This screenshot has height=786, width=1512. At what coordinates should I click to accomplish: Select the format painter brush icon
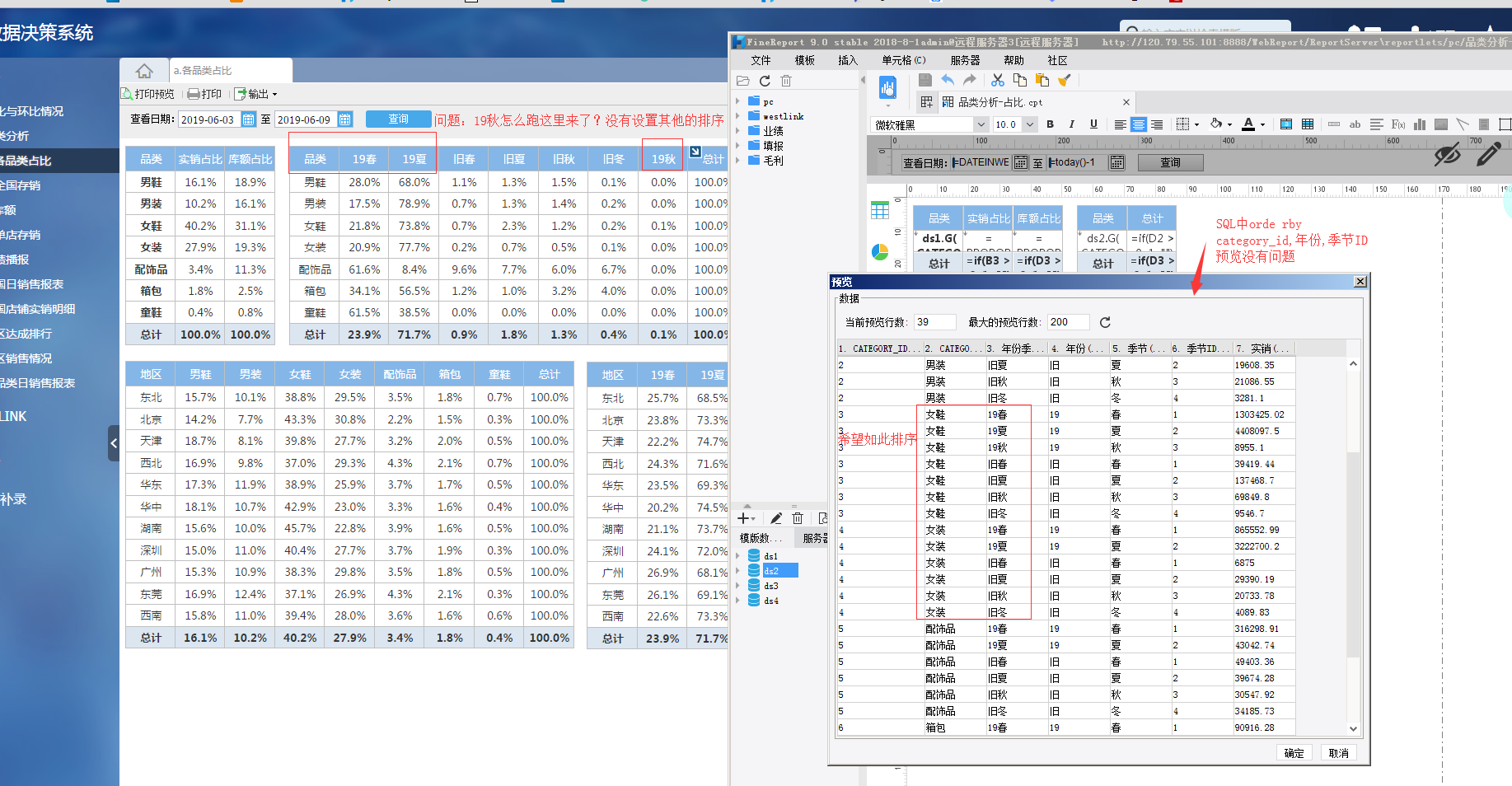(x=1064, y=80)
